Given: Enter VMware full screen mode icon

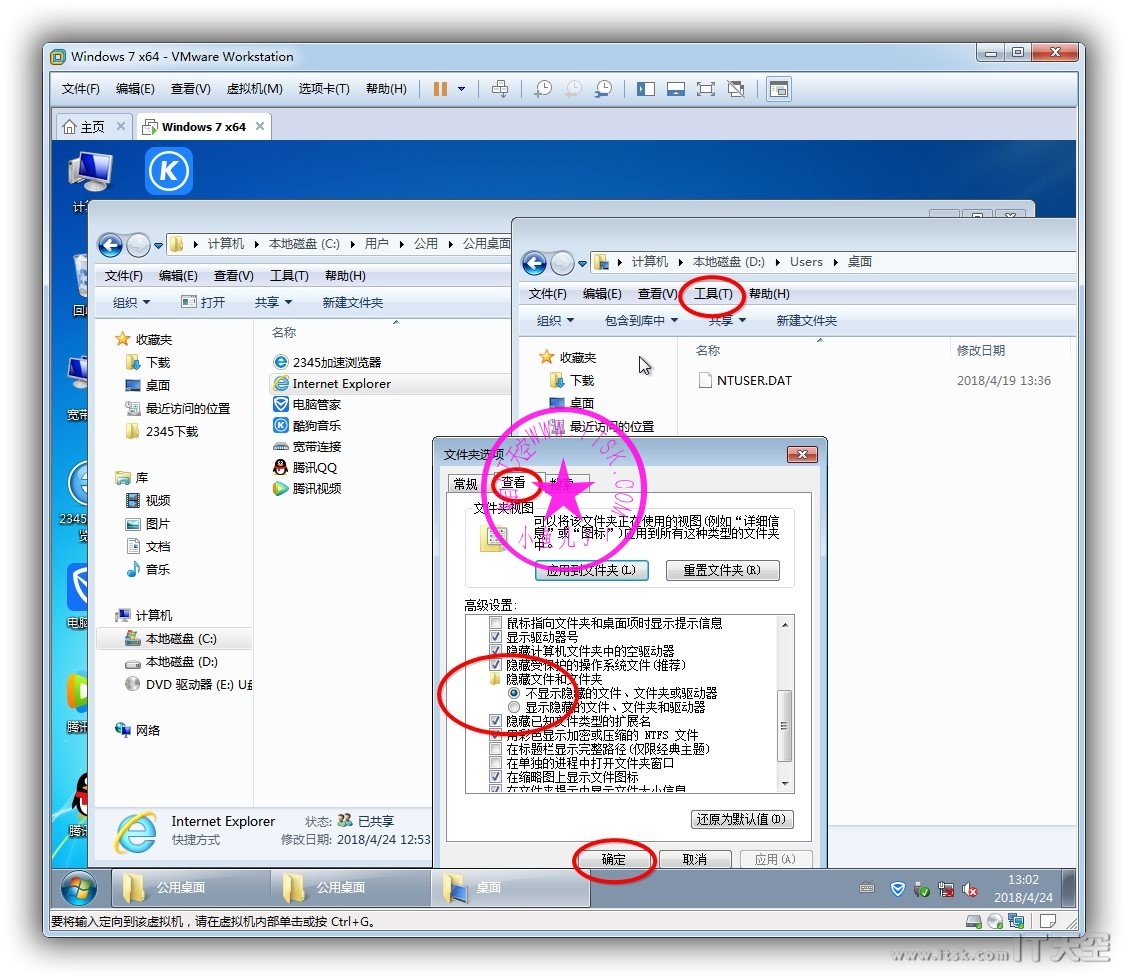Looking at the screenshot, I should (706, 89).
